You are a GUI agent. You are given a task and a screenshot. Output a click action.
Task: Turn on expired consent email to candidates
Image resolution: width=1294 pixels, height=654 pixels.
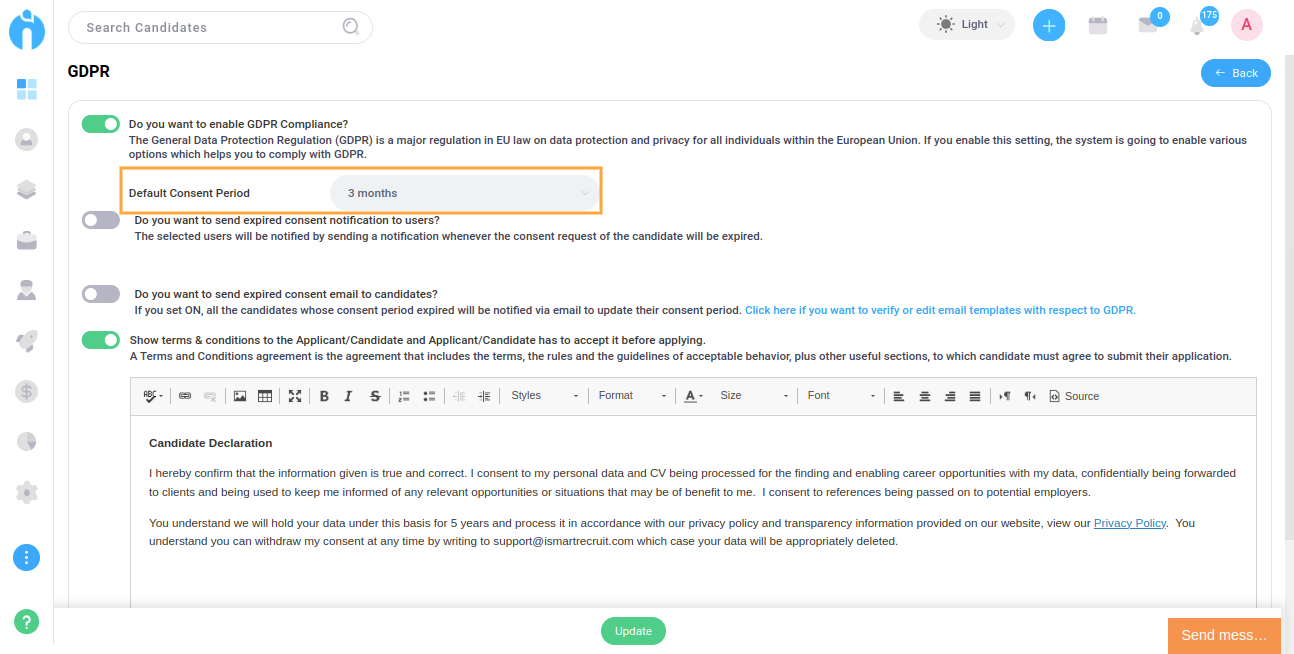click(100, 294)
